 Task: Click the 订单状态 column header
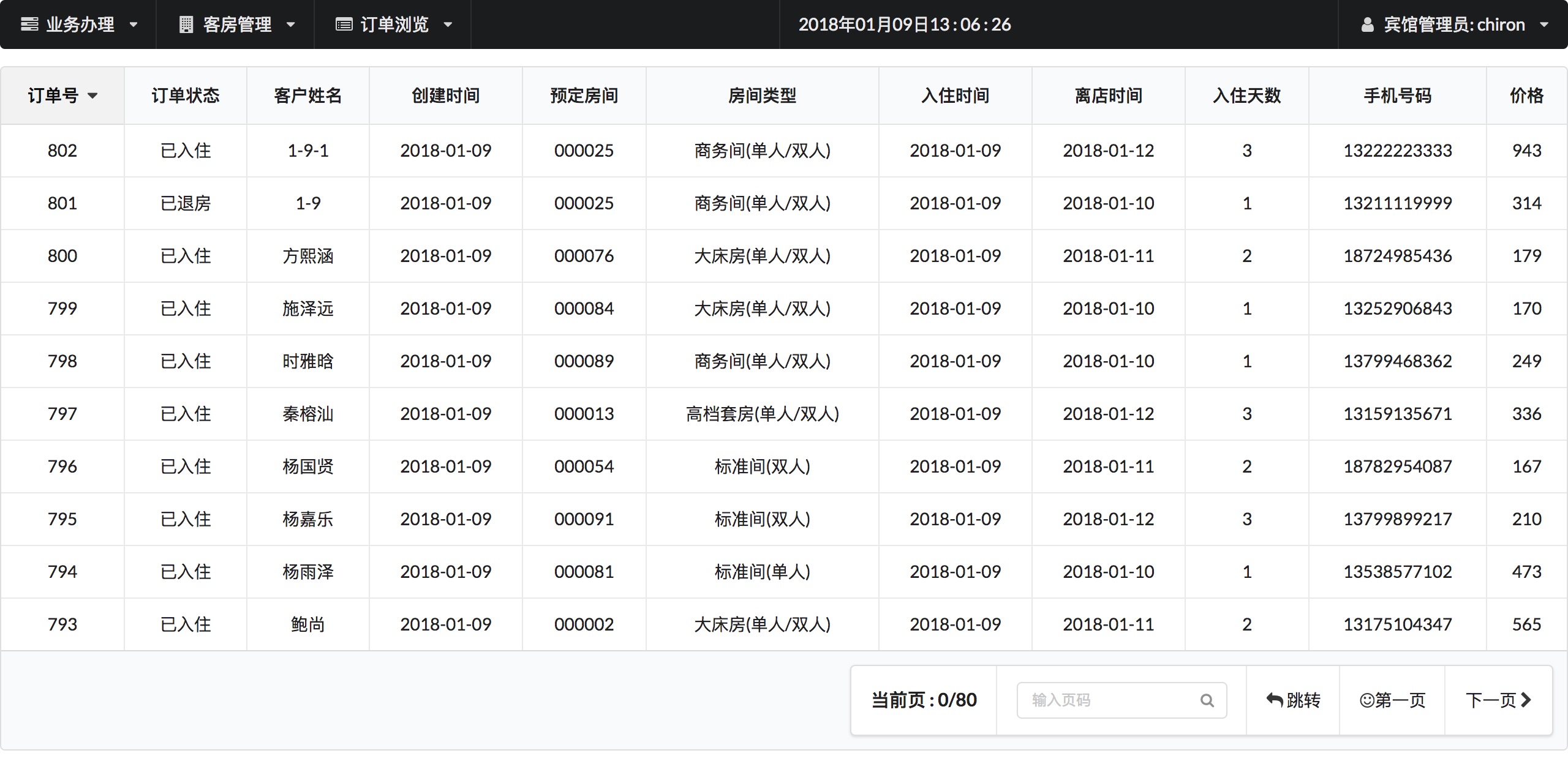coord(185,95)
